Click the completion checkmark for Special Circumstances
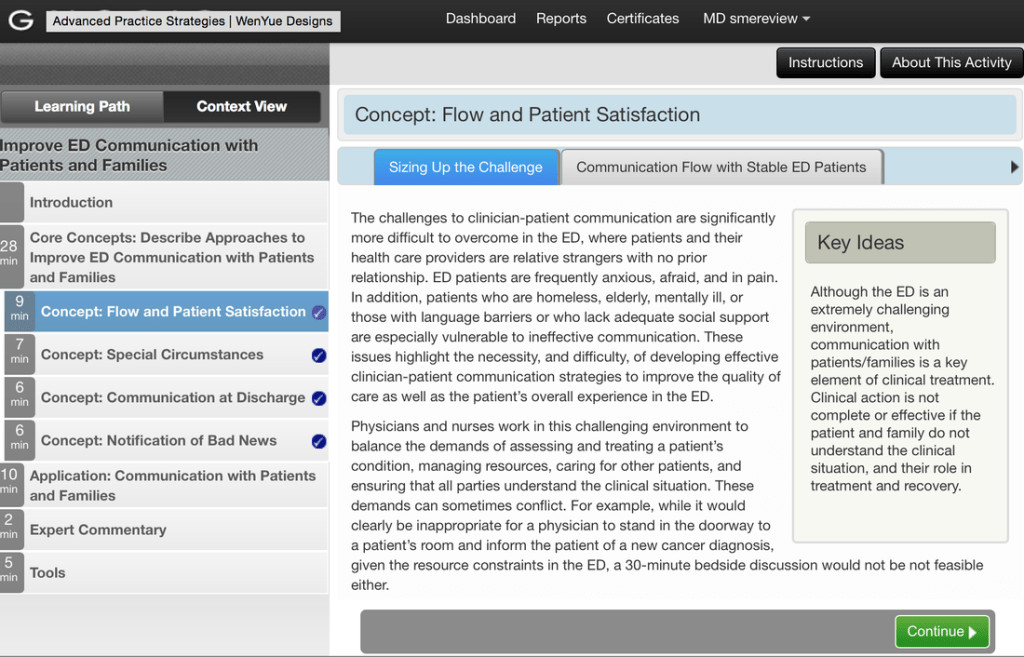 pyautogui.click(x=318, y=355)
